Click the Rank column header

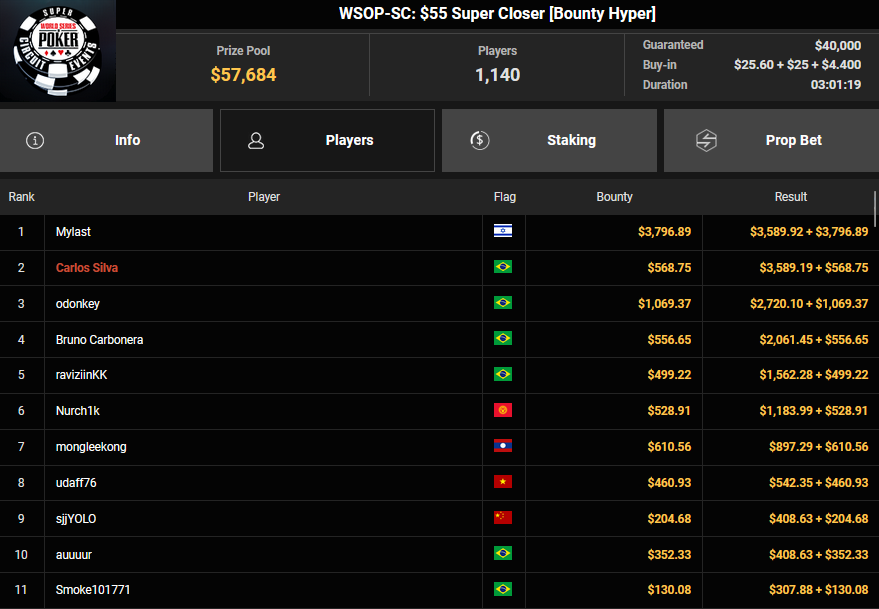coord(21,197)
